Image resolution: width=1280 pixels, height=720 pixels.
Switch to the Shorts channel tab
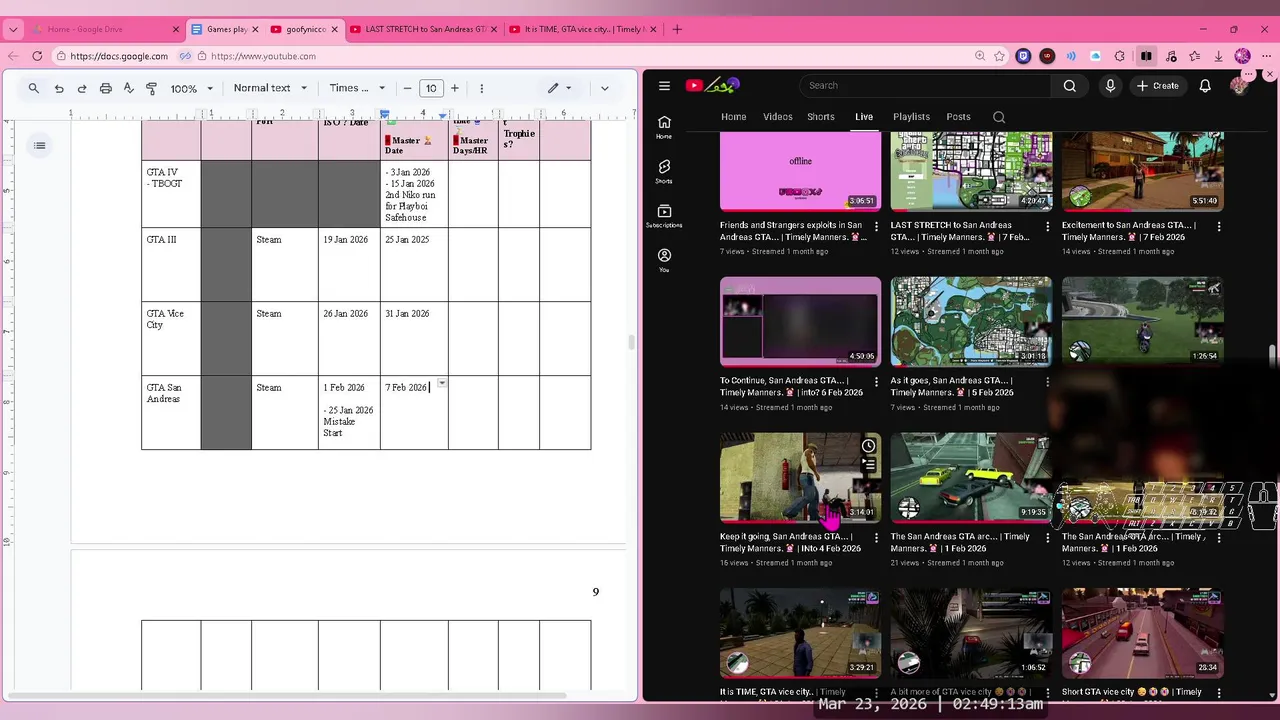coord(821,117)
